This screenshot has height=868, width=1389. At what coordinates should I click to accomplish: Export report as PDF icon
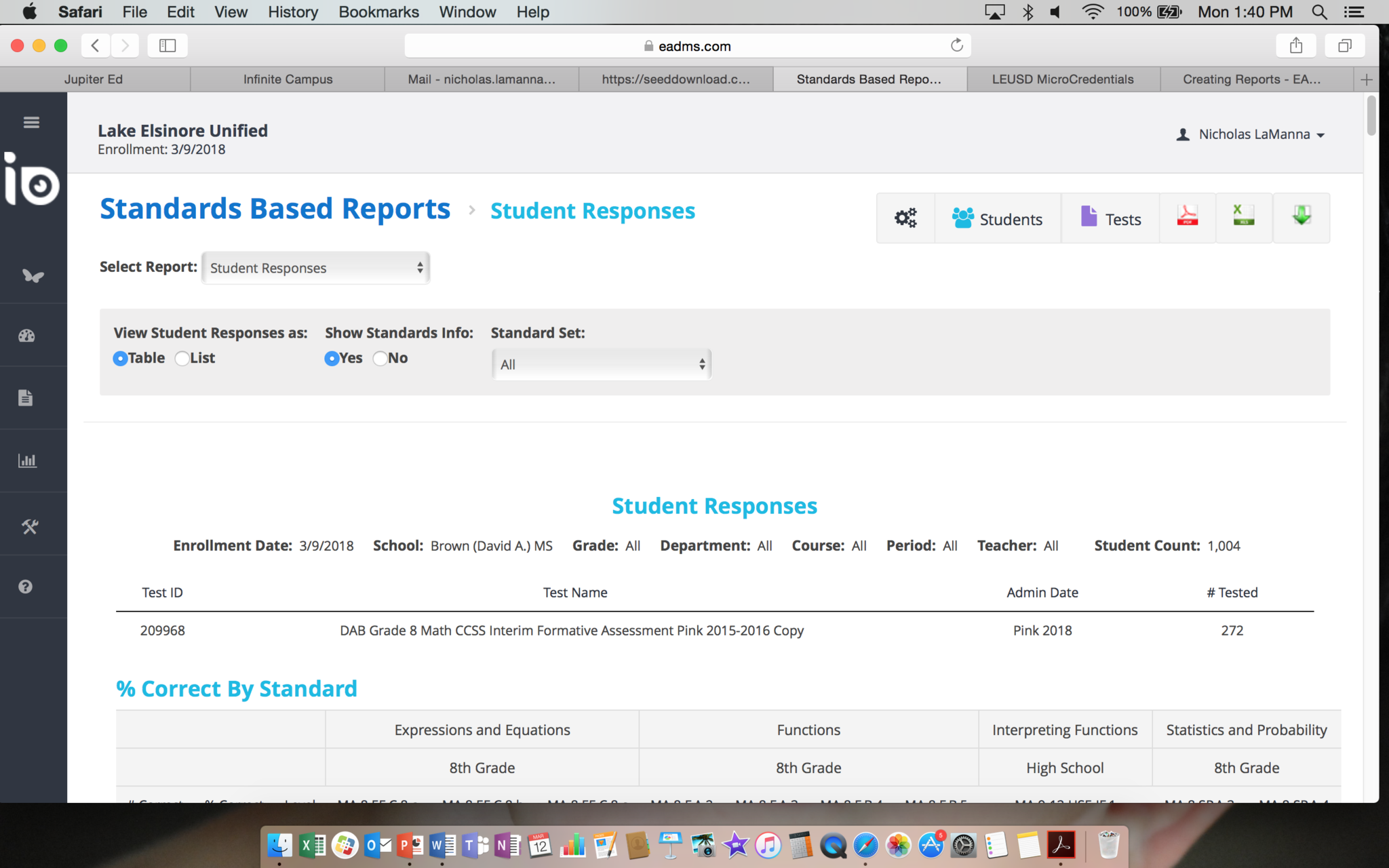(1187, 217)
